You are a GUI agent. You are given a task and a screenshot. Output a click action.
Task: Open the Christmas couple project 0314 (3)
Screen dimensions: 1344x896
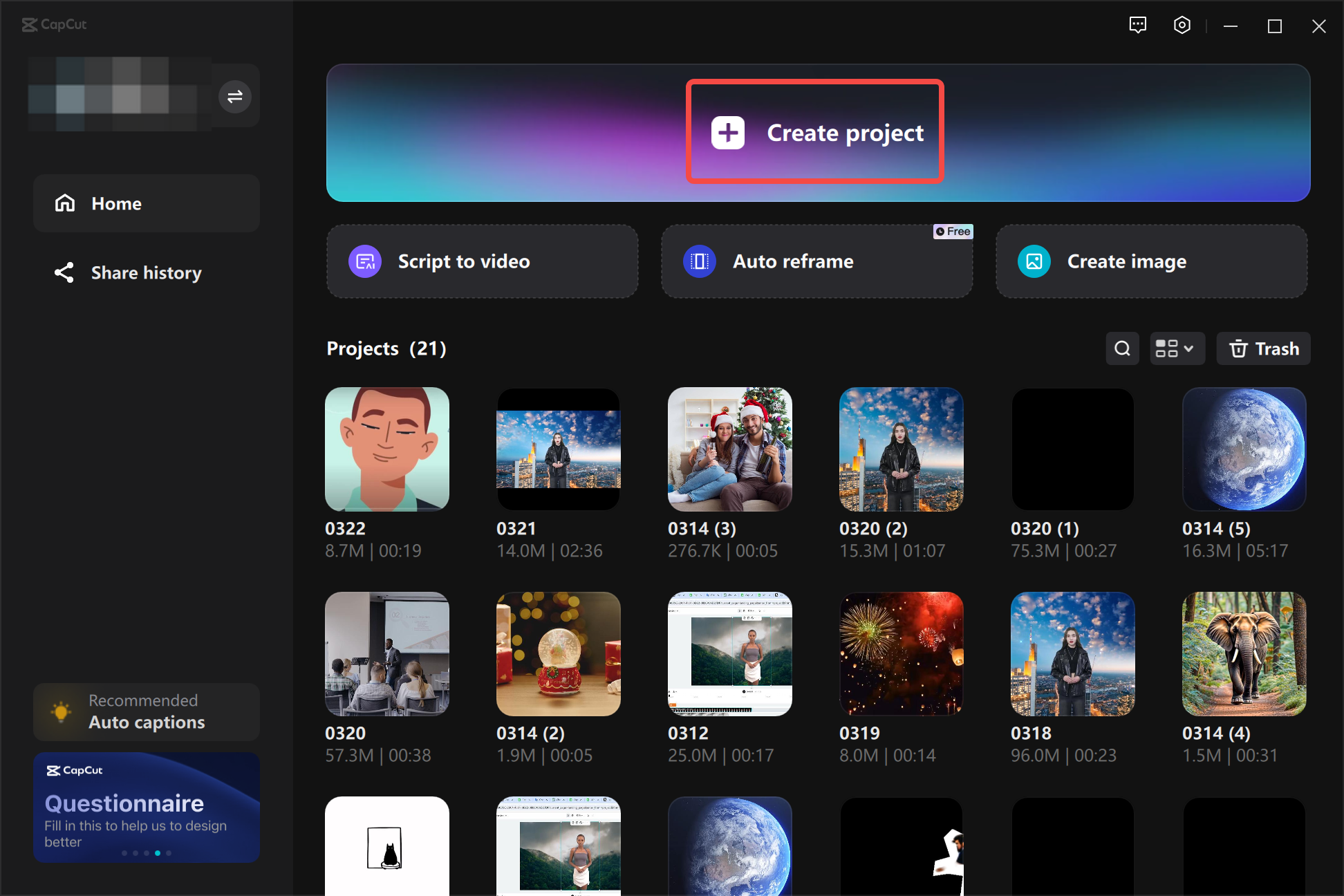tap(729, 449)
